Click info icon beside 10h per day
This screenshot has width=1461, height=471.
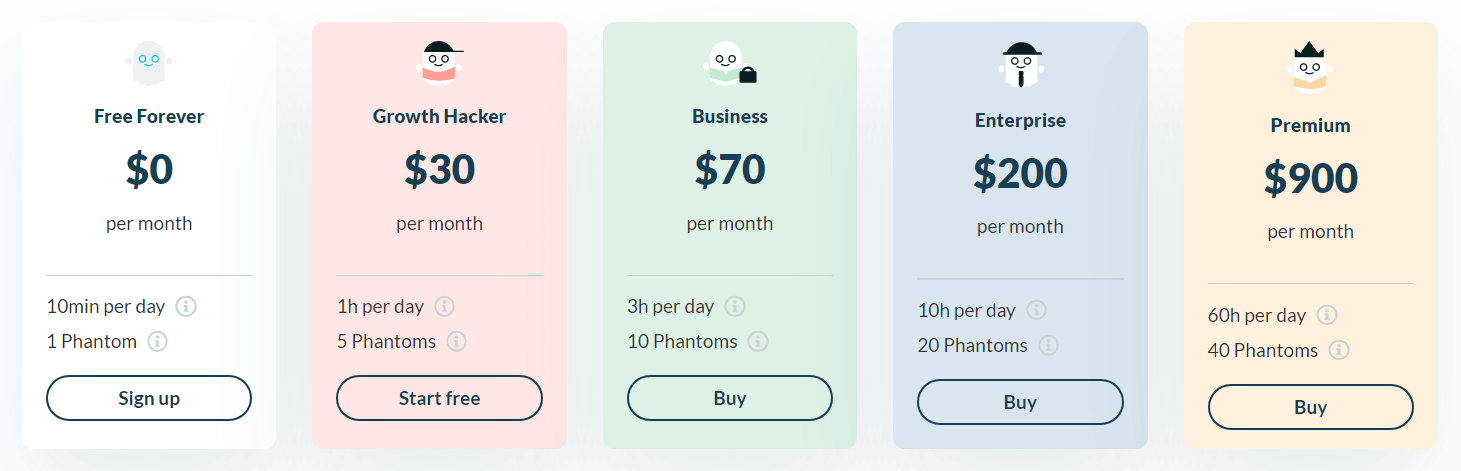tap(1036, 310)
